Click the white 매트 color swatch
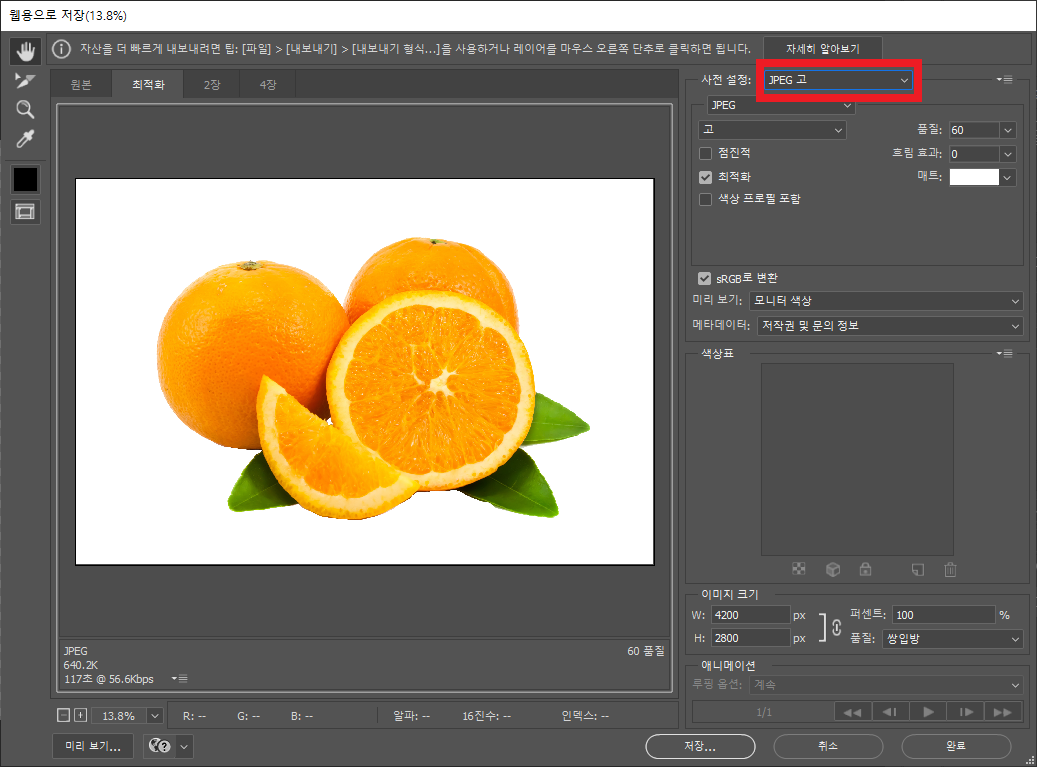This screenshot has width=1037, height=767. point(973,177)
